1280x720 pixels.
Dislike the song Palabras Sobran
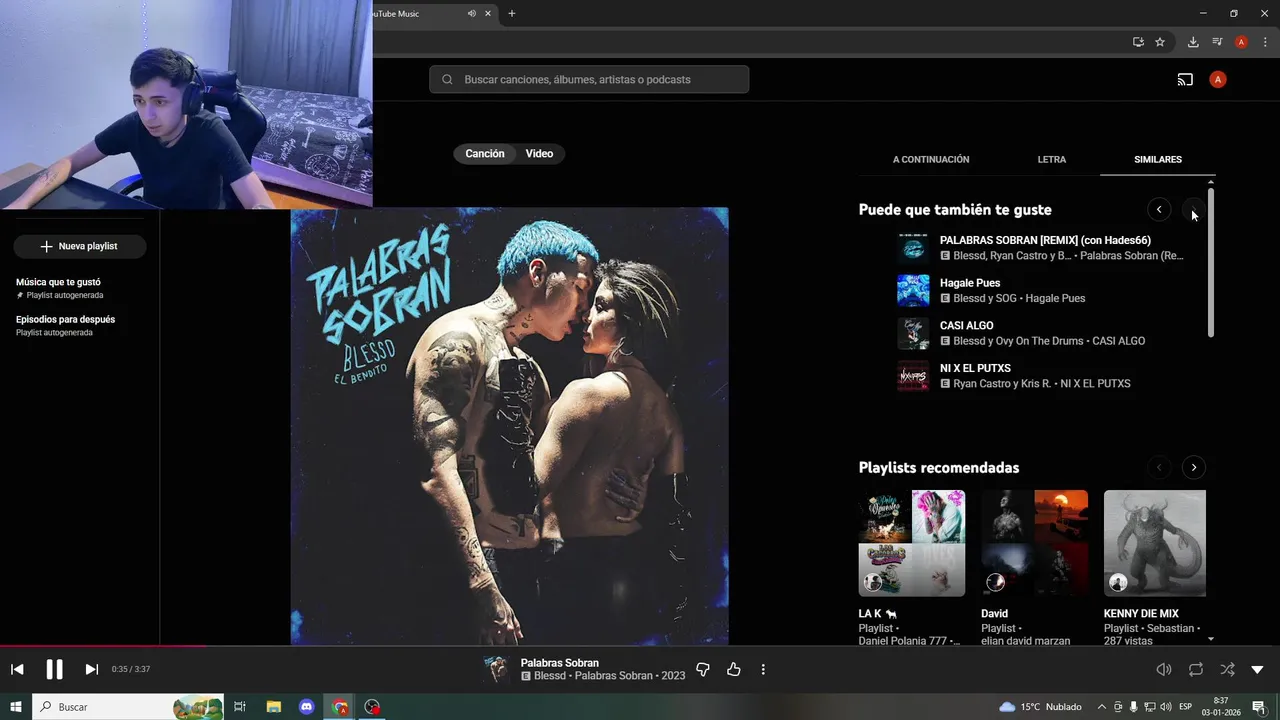[x=702, y=669]
